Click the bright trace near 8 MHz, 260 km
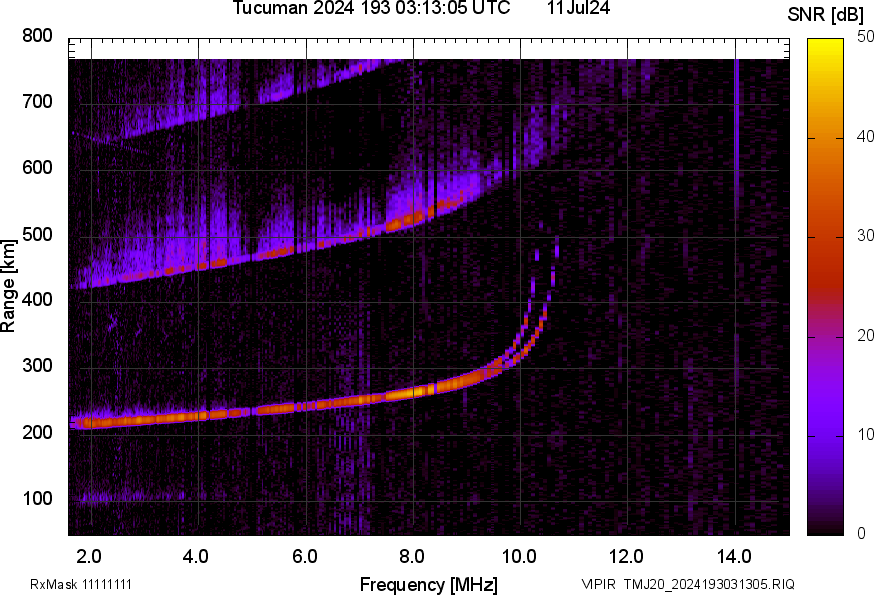Viewport: 874px width, 595px height. point(412,392)
